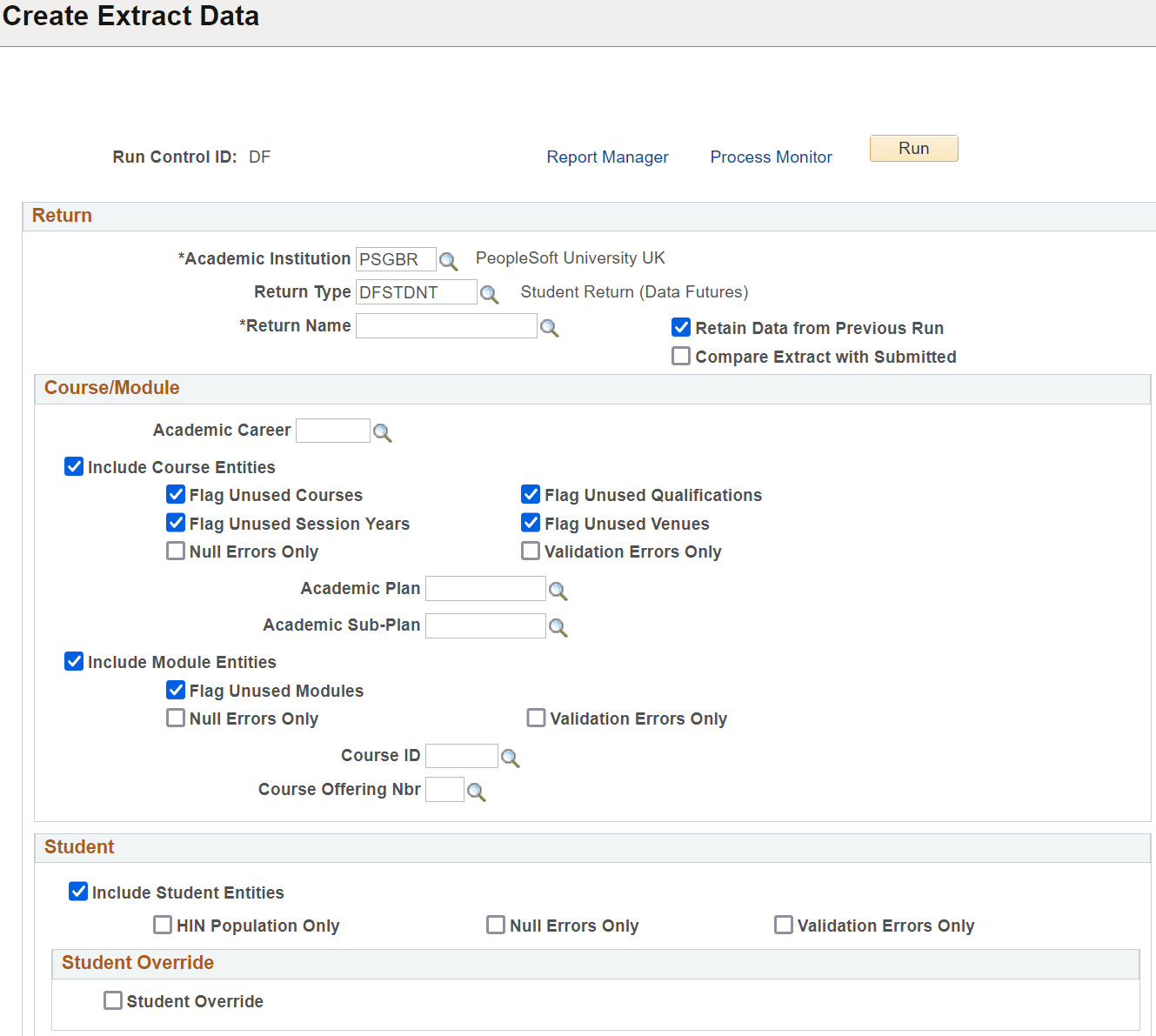Image resolution: width=1156 pixels, height=1036 pixels.
Task: Open Course Offering Nbr lookup magnifier
Action: [477, 792]
